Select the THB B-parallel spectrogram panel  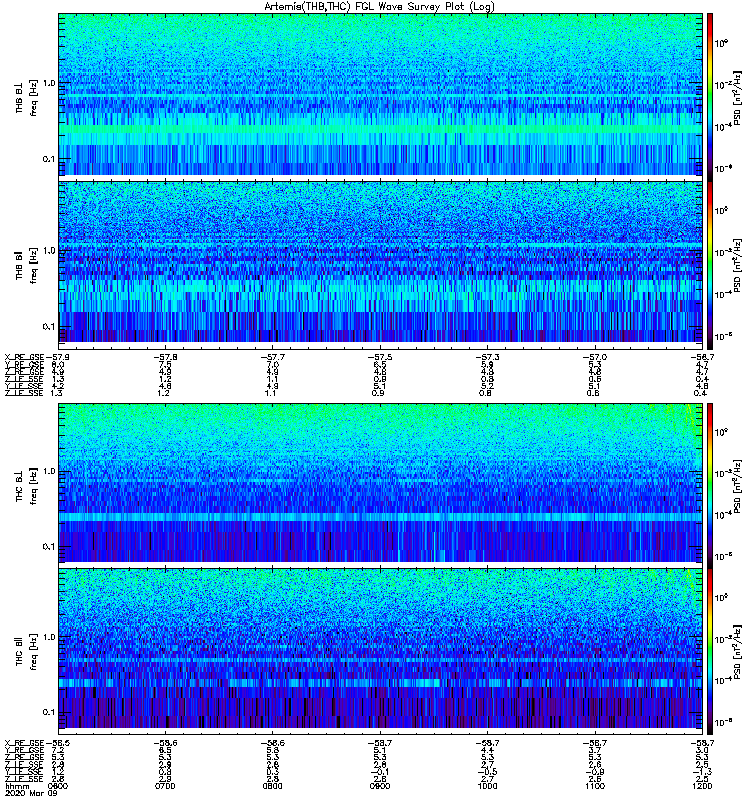(381, 262)
